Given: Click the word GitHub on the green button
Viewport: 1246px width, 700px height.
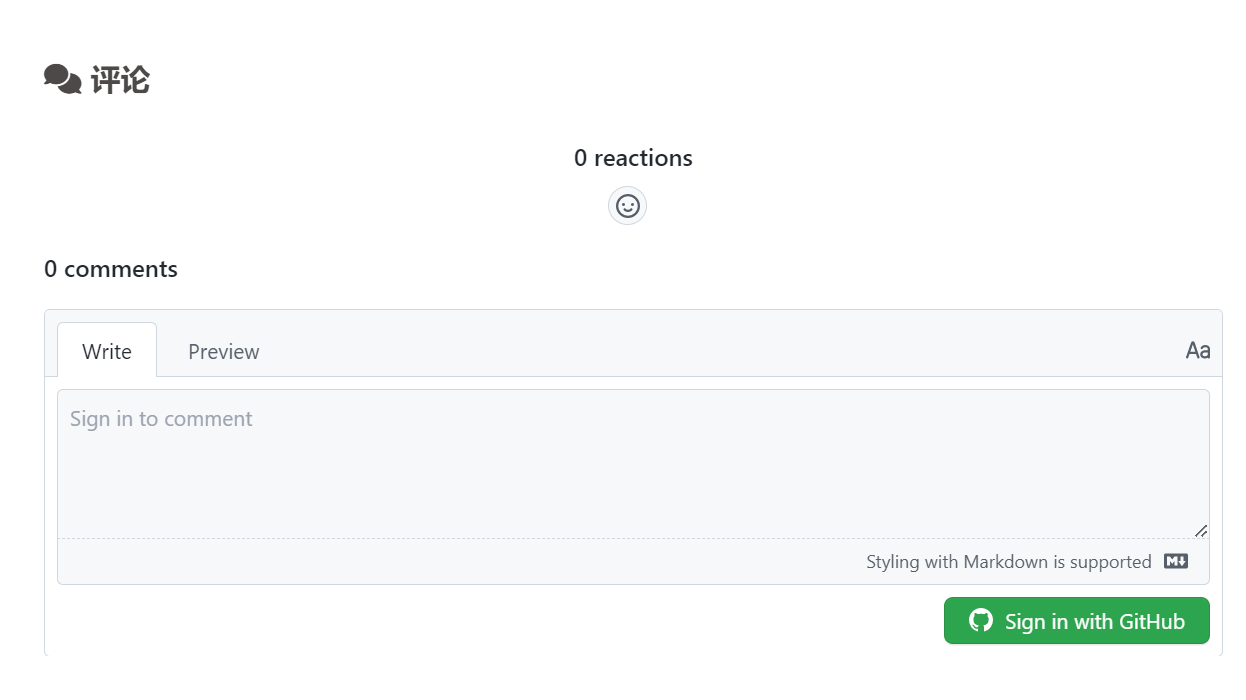Looking at the screenshot, I should point(1152,622).
